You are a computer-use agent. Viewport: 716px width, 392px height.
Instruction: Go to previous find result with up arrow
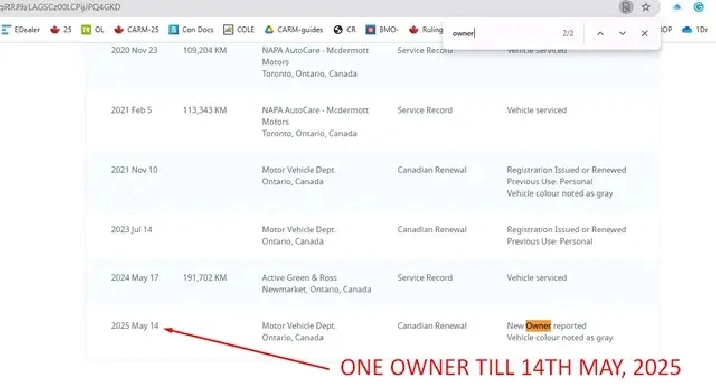tap(600, 33)
